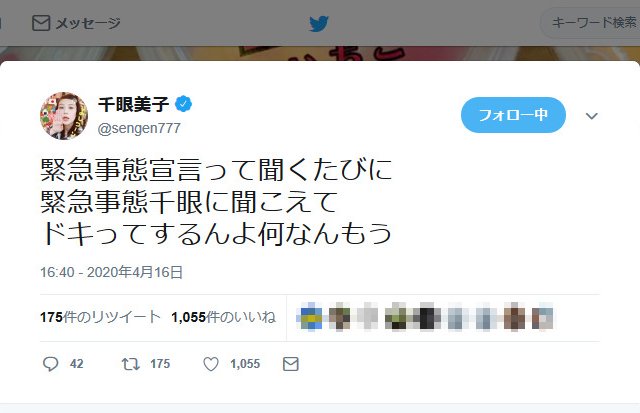Click the first pixelated liker avatar
This screenshot has height=413, width=640.
[x=311, y=316]
